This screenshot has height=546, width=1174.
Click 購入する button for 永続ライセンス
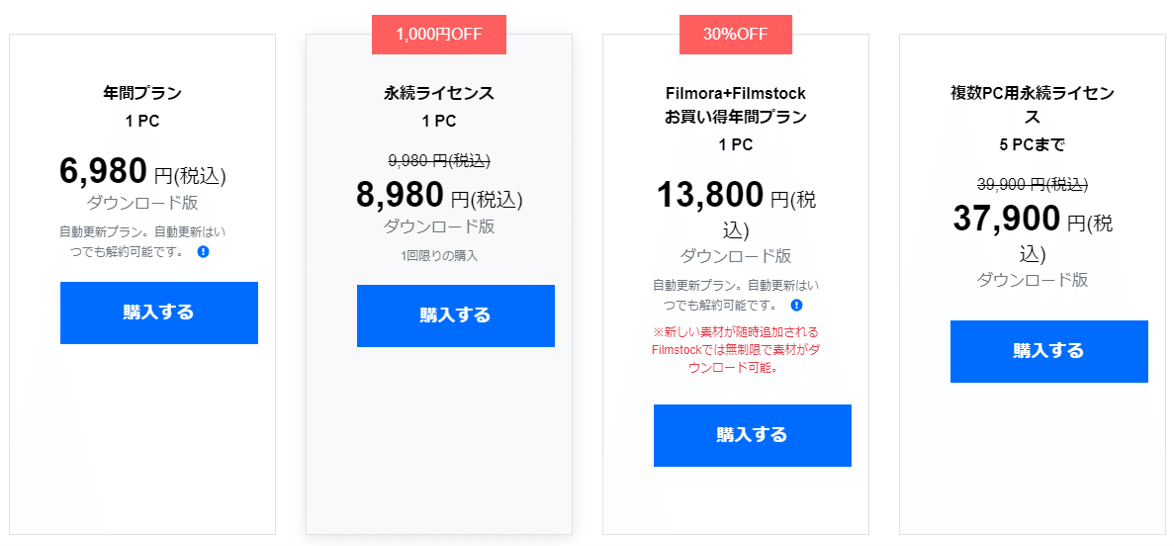(455, 315)
